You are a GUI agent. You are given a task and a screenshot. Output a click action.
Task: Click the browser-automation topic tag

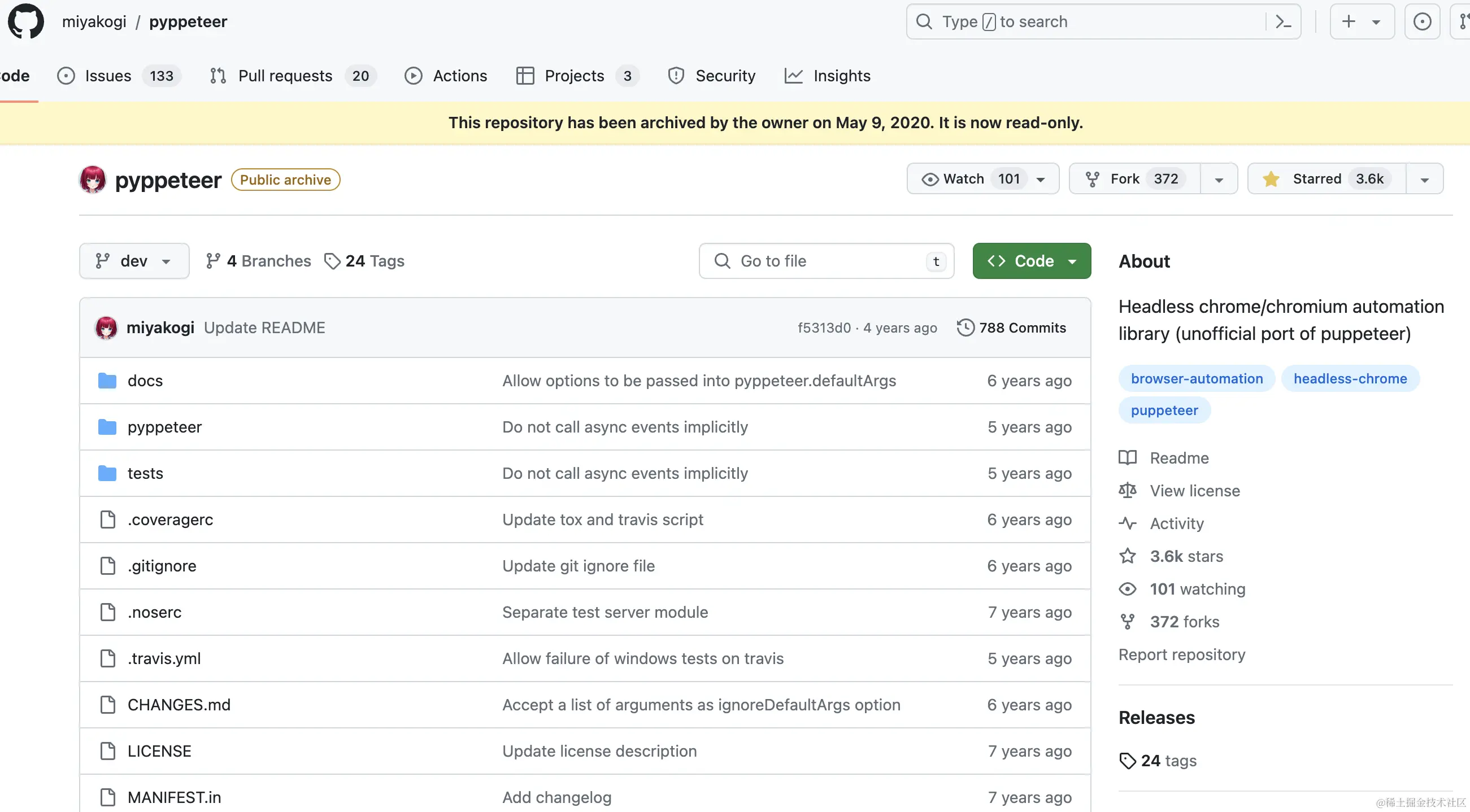point(1197,379)
